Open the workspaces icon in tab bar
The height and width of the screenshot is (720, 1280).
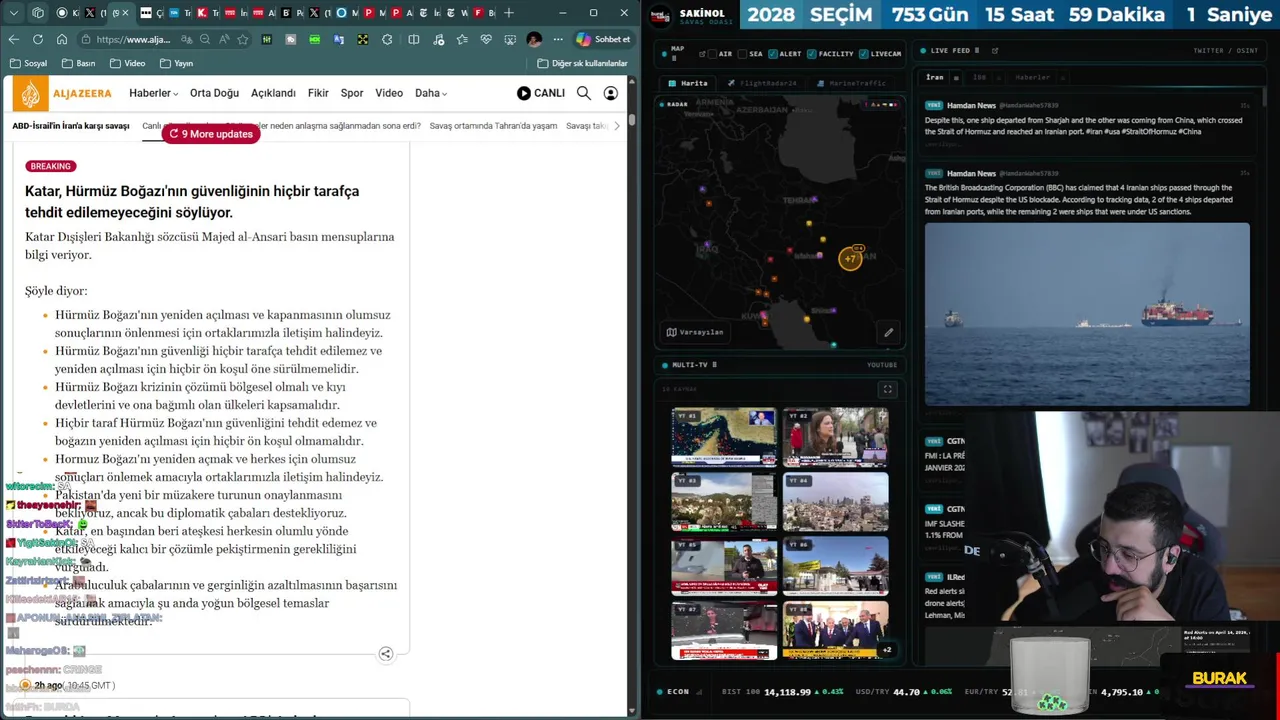(38, 13)
